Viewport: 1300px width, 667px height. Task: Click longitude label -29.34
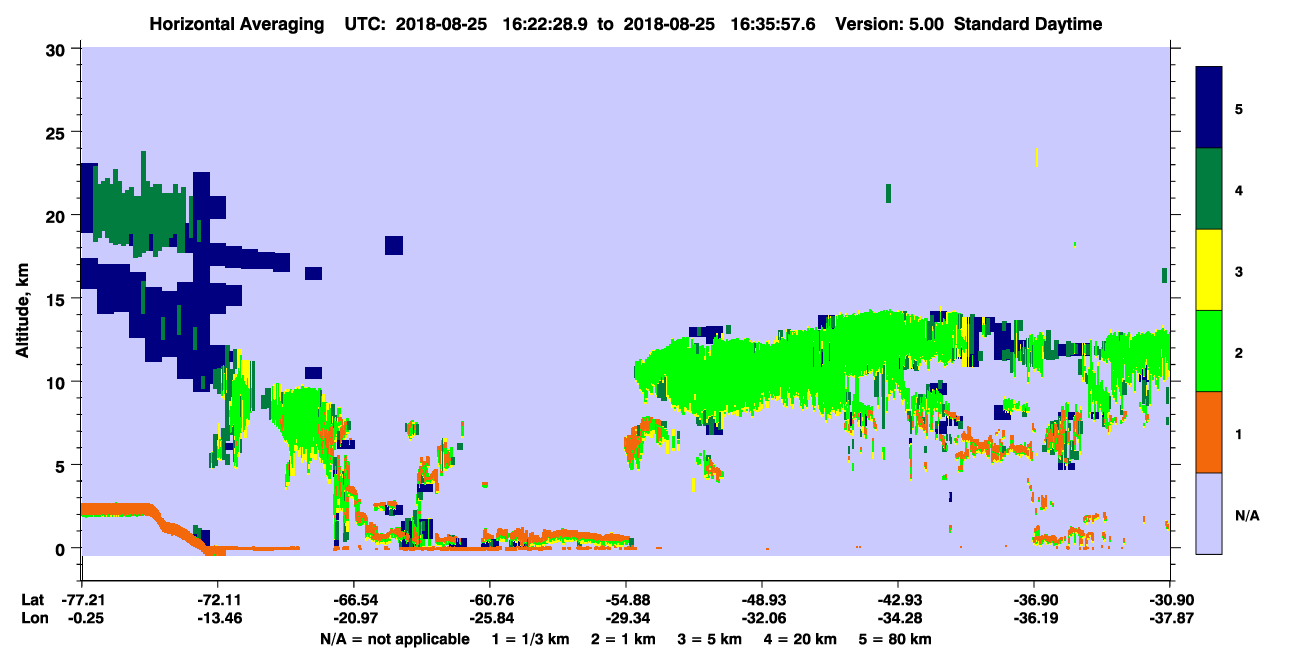tap(626, 618)
